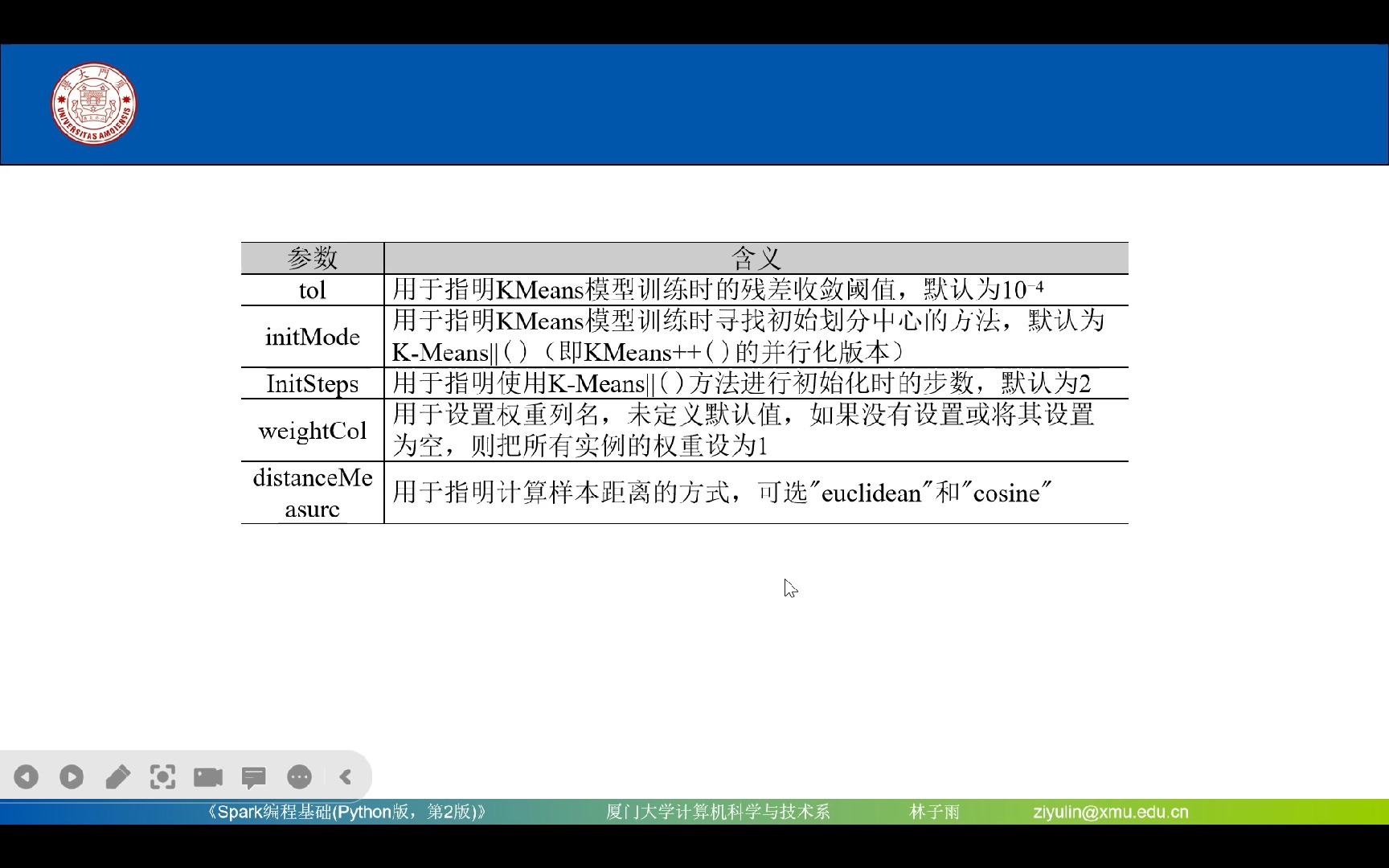Activate the laser pointer focus tool

[x=162, y=776]
